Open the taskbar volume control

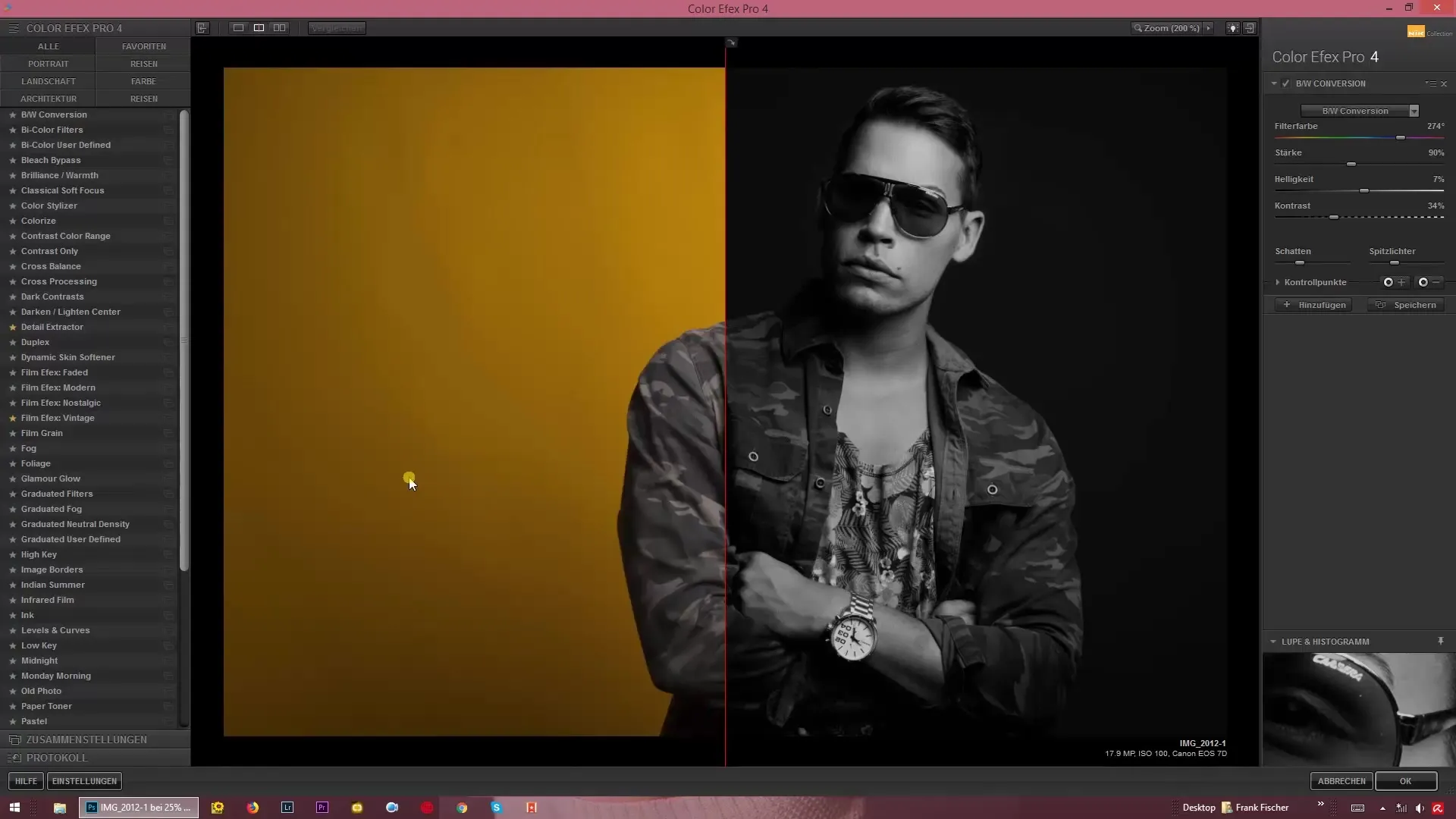tap(1419, 808)
